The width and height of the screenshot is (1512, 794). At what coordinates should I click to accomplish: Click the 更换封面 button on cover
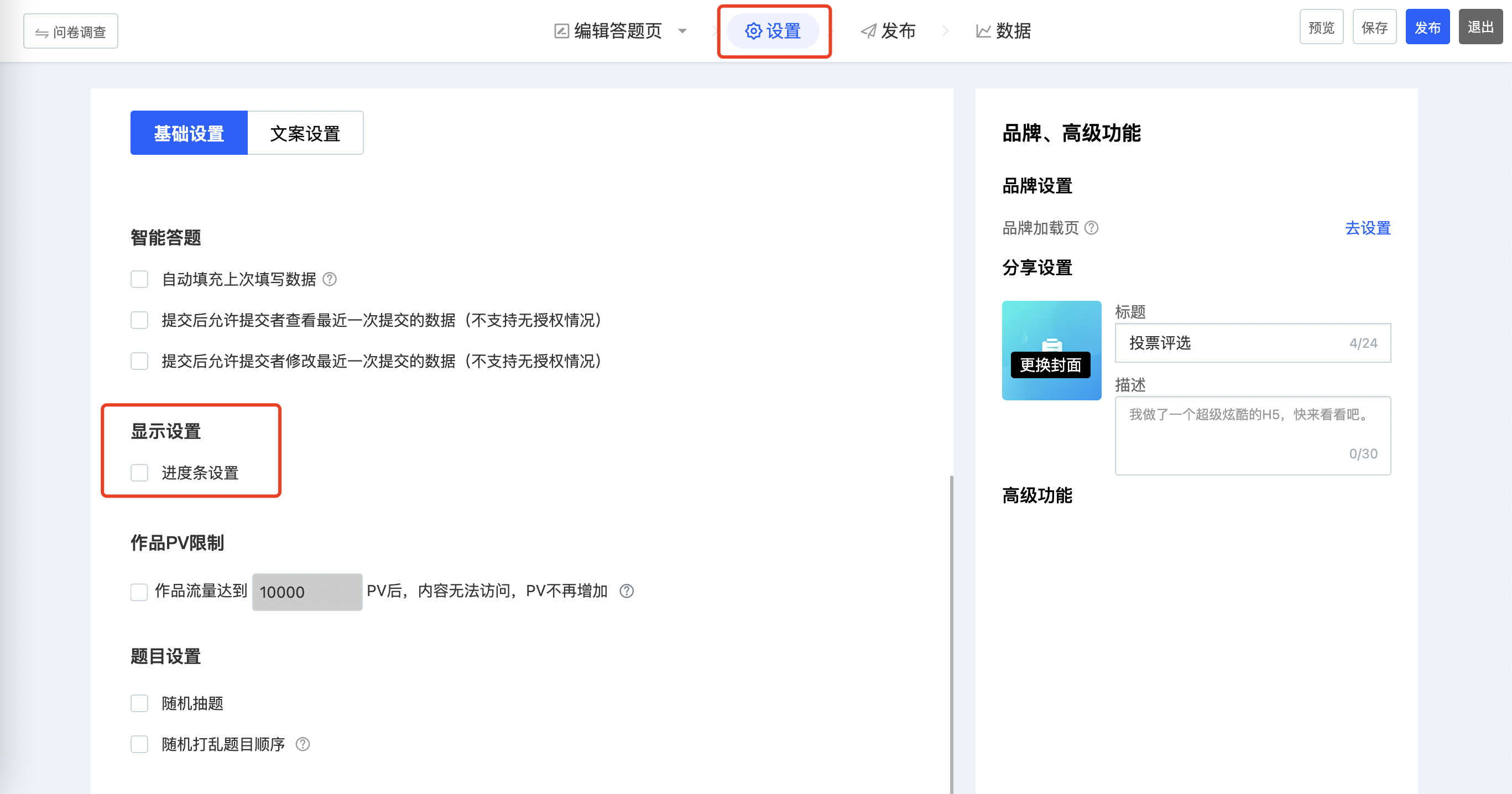pyautogui.click(x=1051, y=365)
